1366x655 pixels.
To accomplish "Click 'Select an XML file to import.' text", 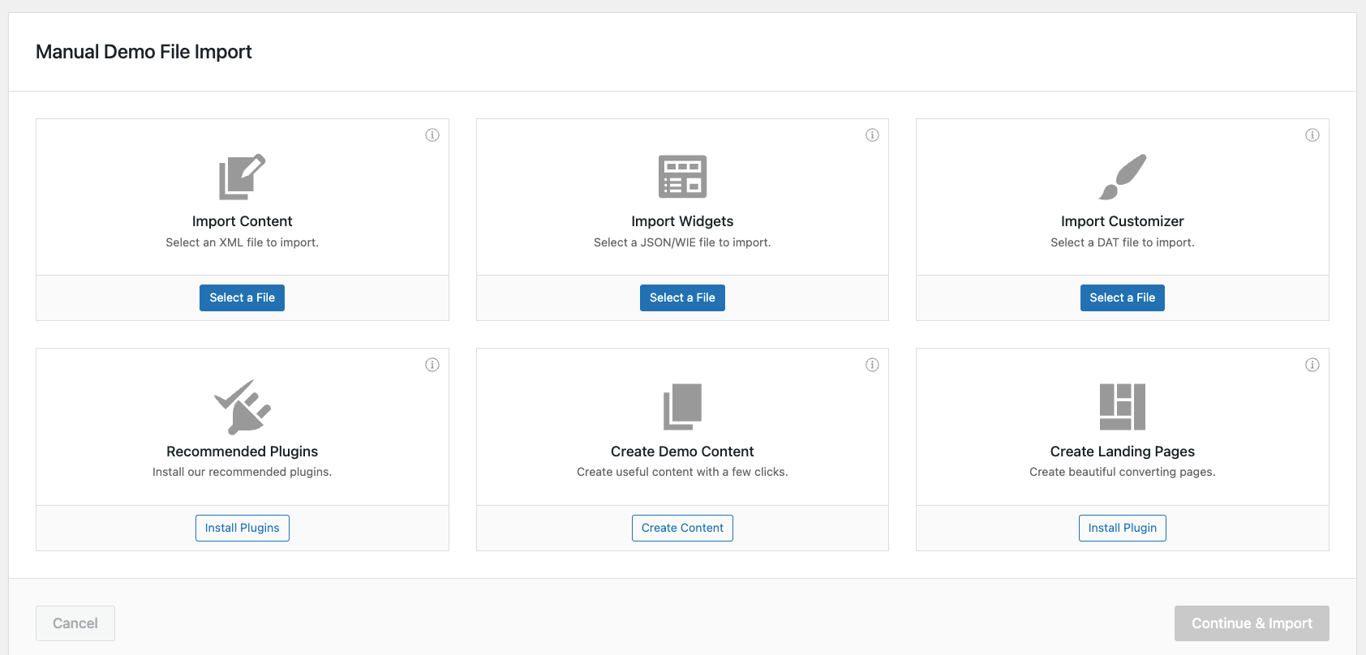I will 242,242.
